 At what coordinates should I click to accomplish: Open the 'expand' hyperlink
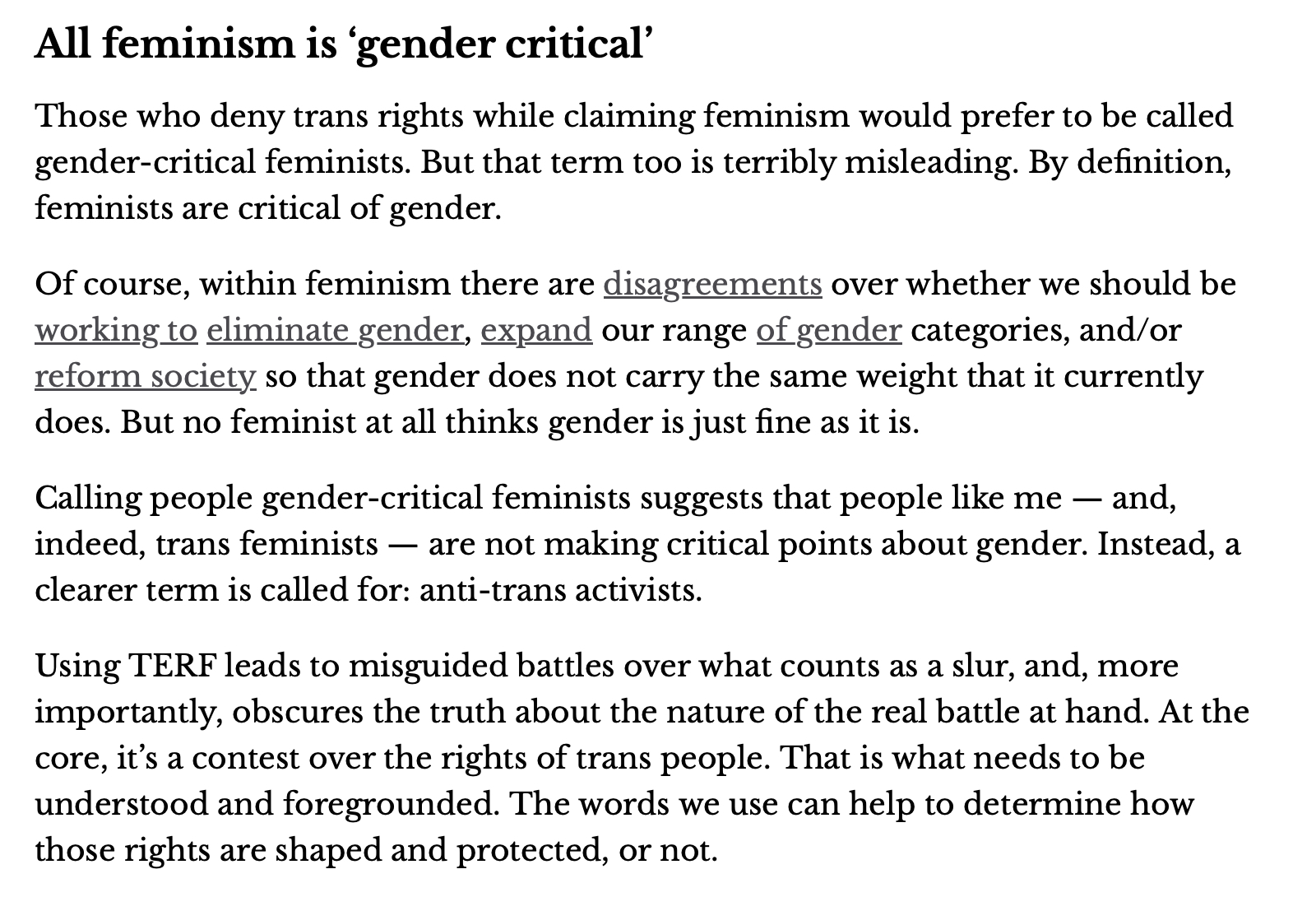point(536,330)
